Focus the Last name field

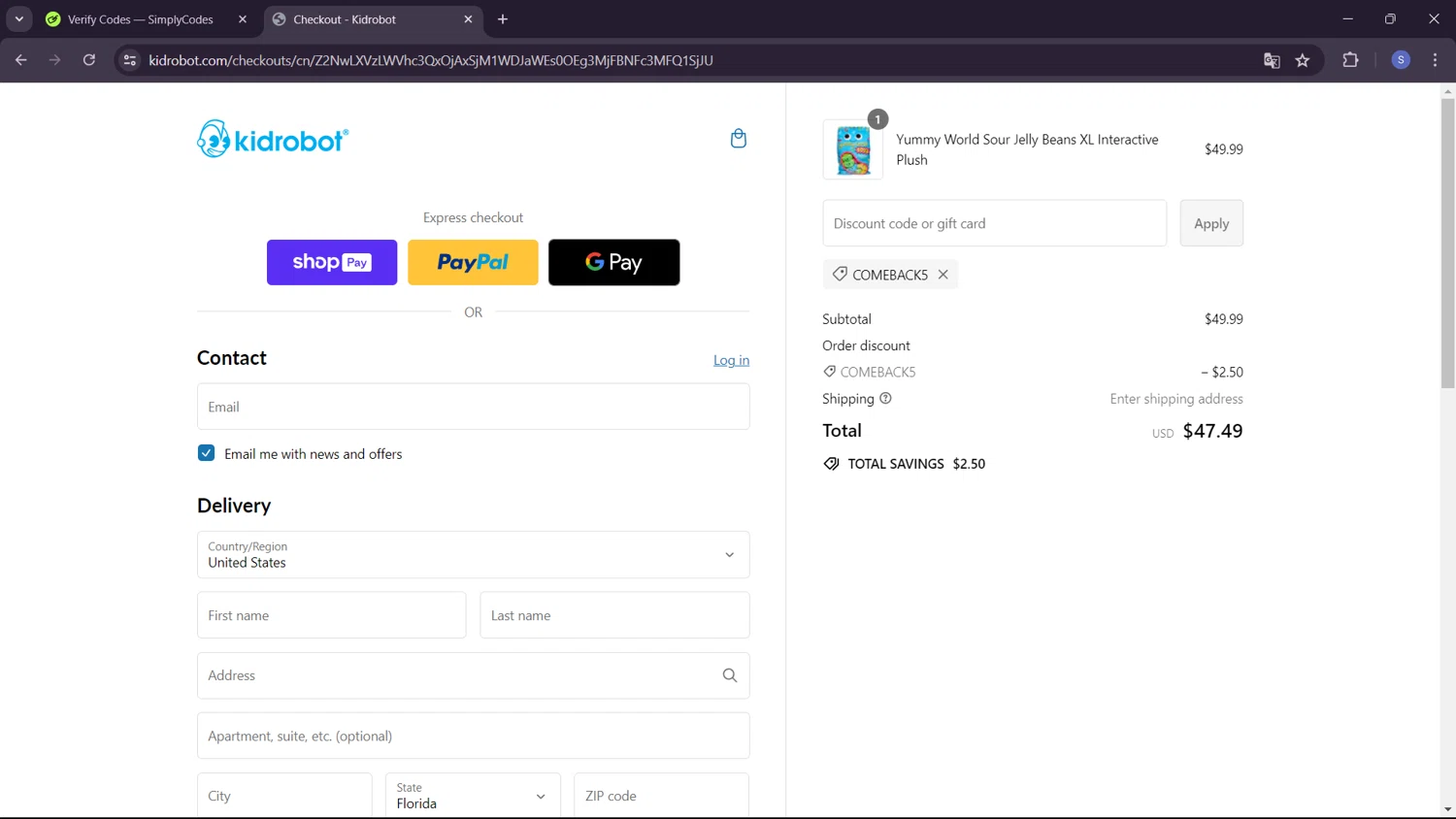click(615, 615)
